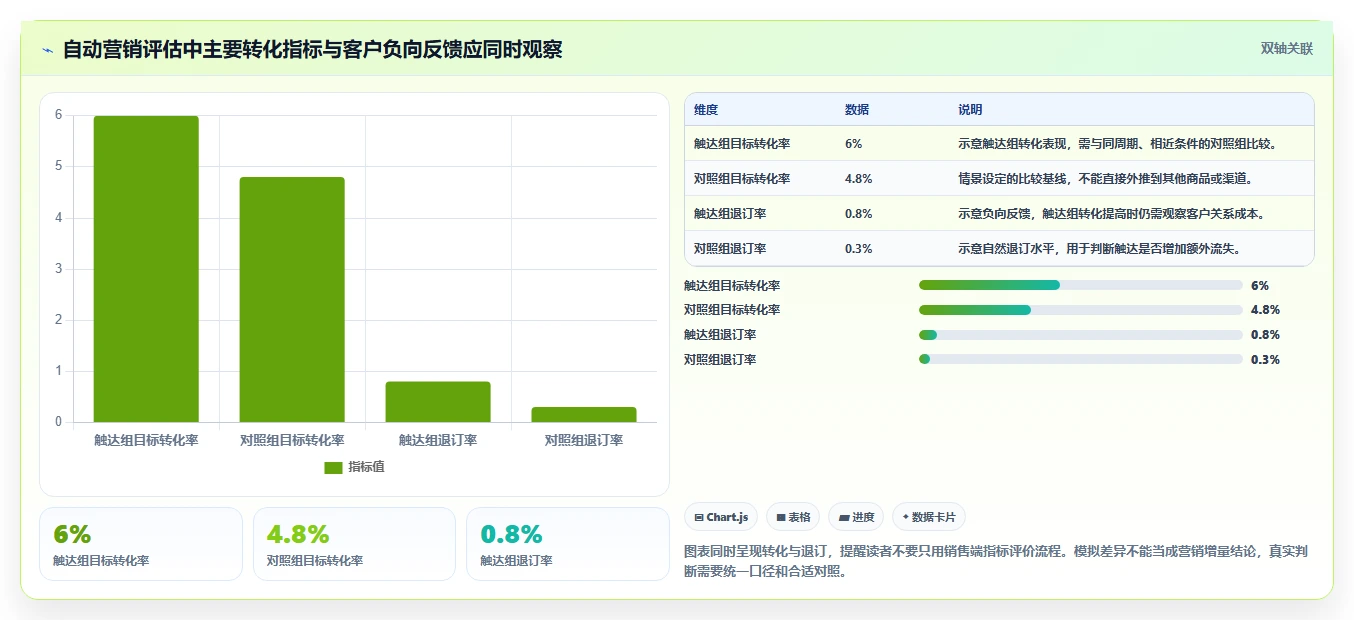Click the Chart.js tag chip
The image size is (1354, 620).
click(x=721, y=517)
